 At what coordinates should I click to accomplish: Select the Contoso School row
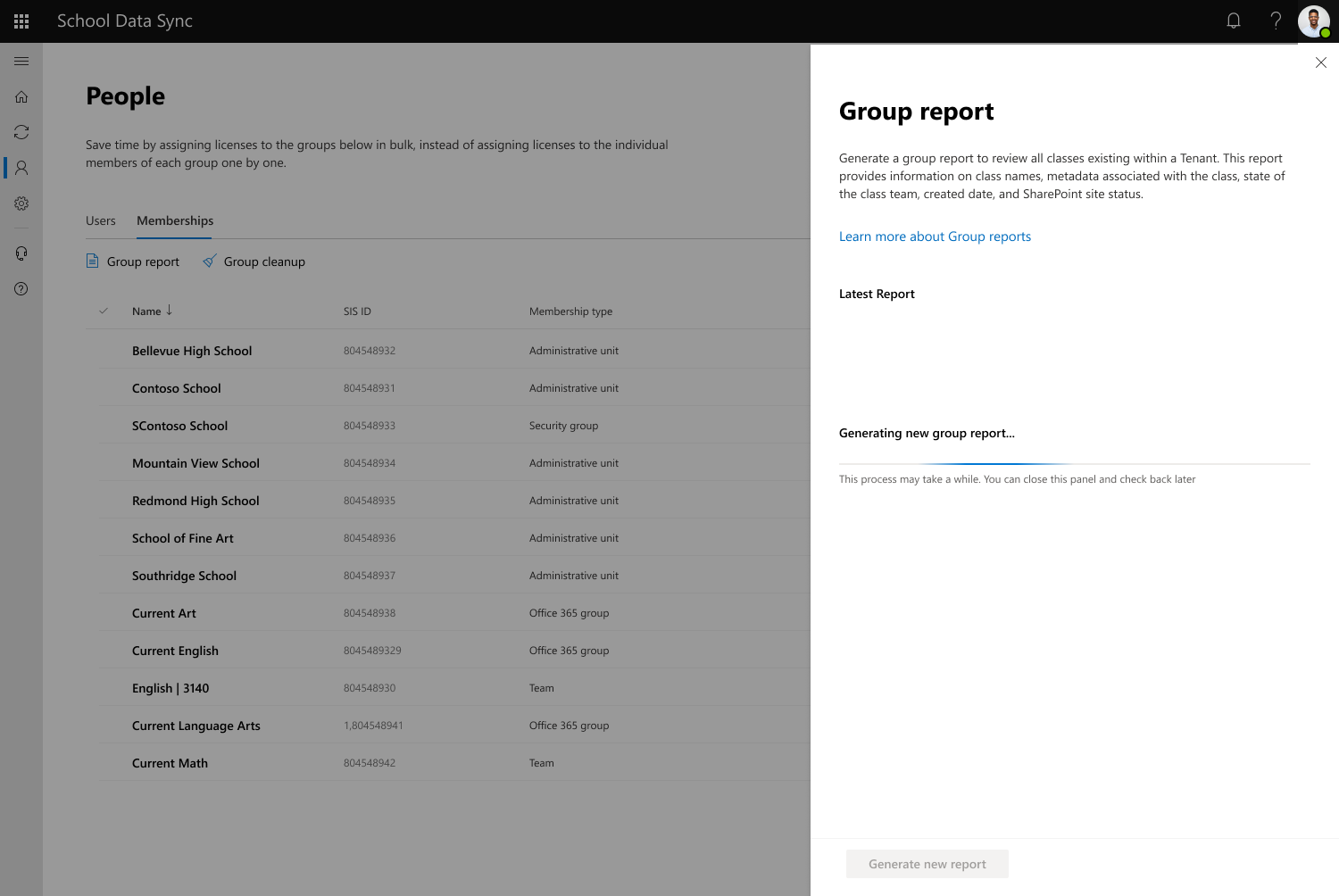[455, 388]
